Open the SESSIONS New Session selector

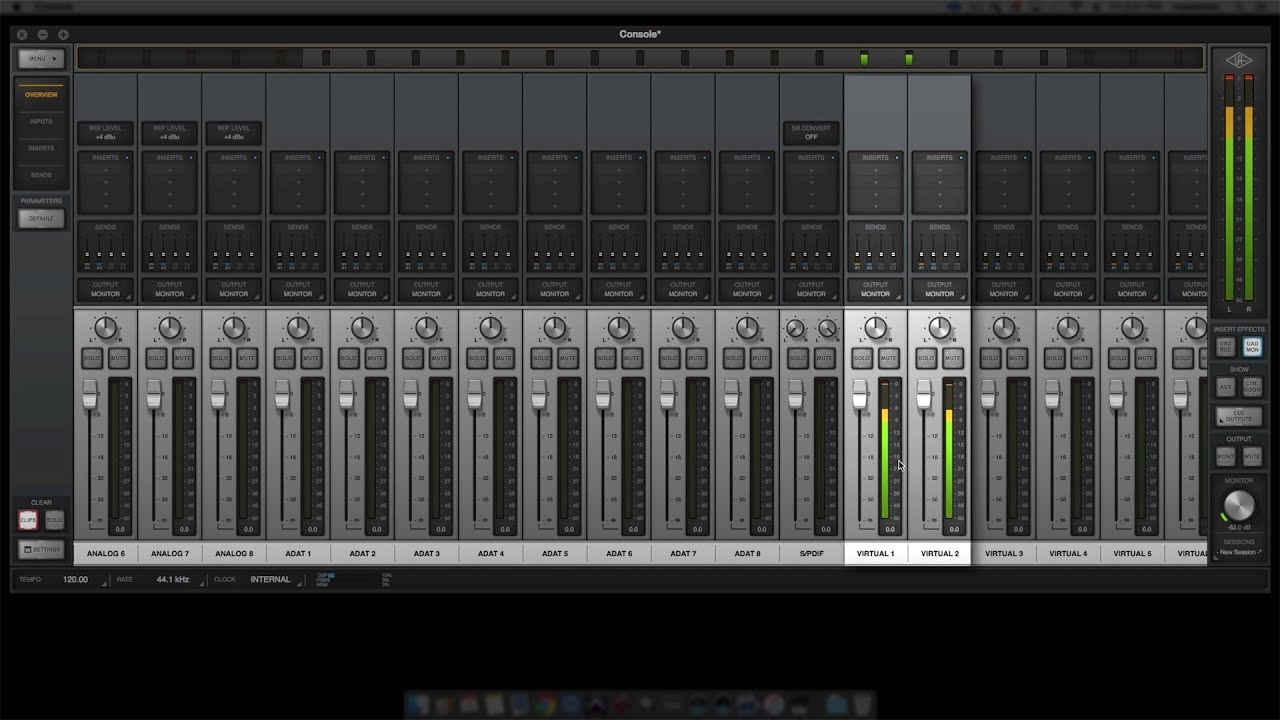[x=1239, y=552]
